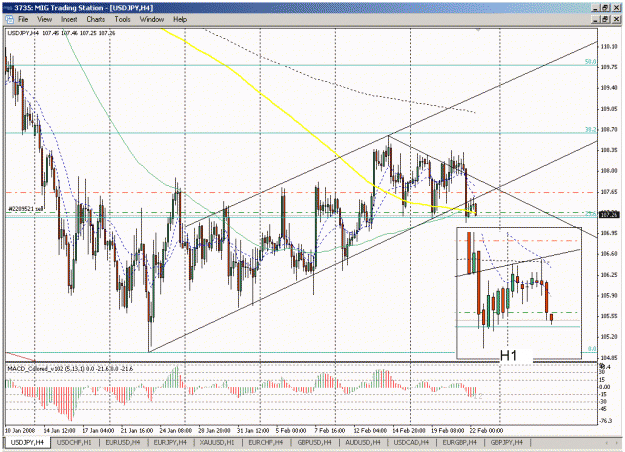Switch to the EURUSD,H4 chart tab
The width and height of the screenshot is (625, 452).
click(x=123, y=442)
